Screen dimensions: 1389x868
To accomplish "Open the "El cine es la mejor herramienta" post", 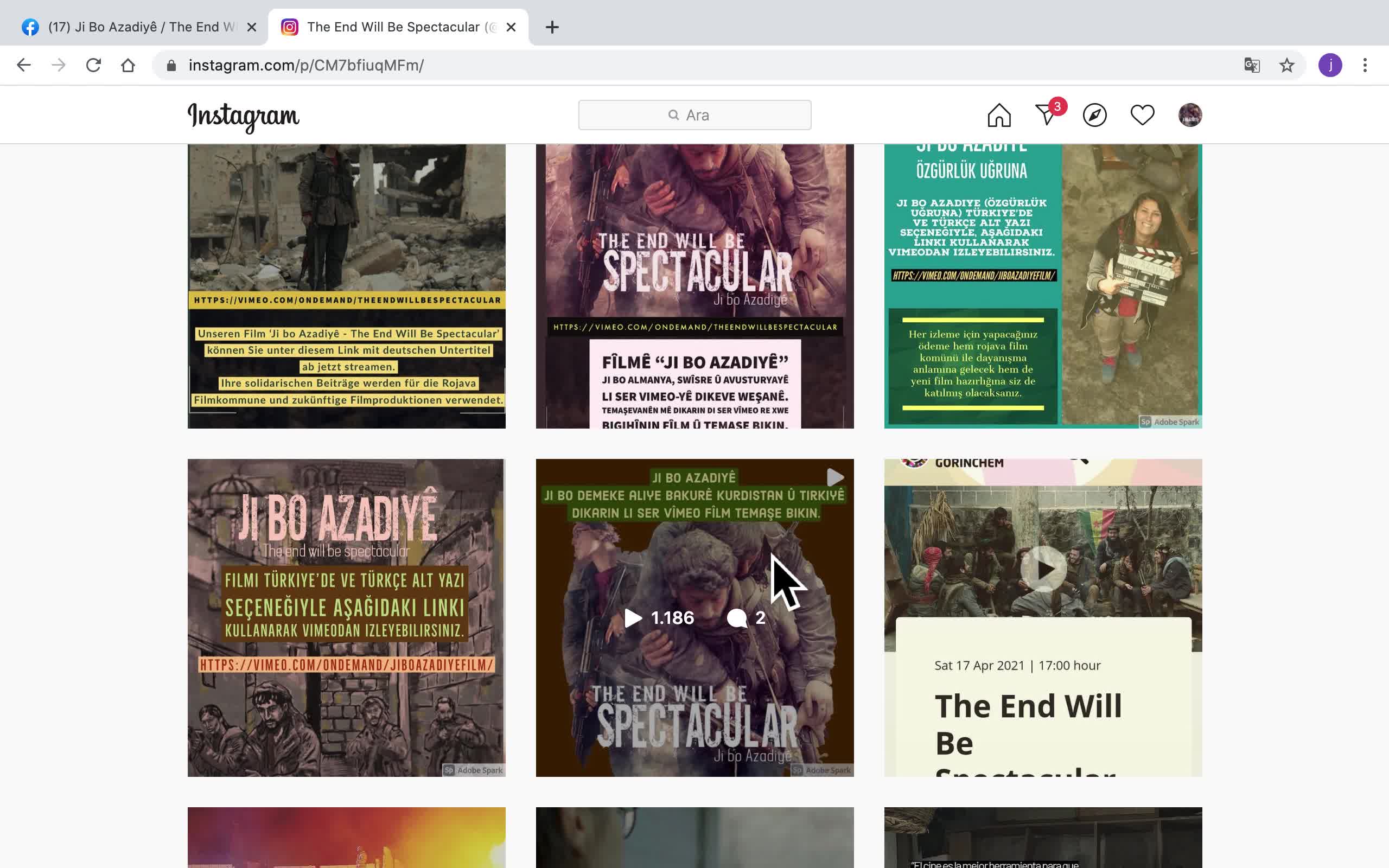I will coord(1043,838).
